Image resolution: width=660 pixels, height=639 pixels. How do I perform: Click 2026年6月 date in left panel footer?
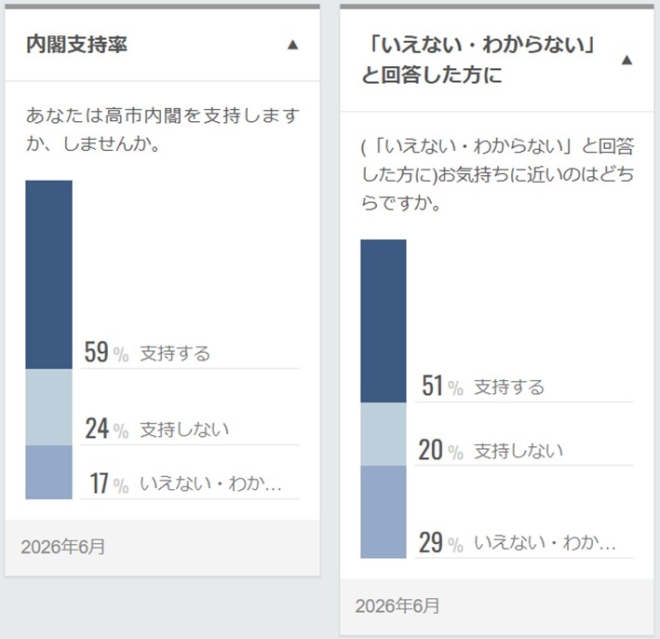(x=63, y=547)
